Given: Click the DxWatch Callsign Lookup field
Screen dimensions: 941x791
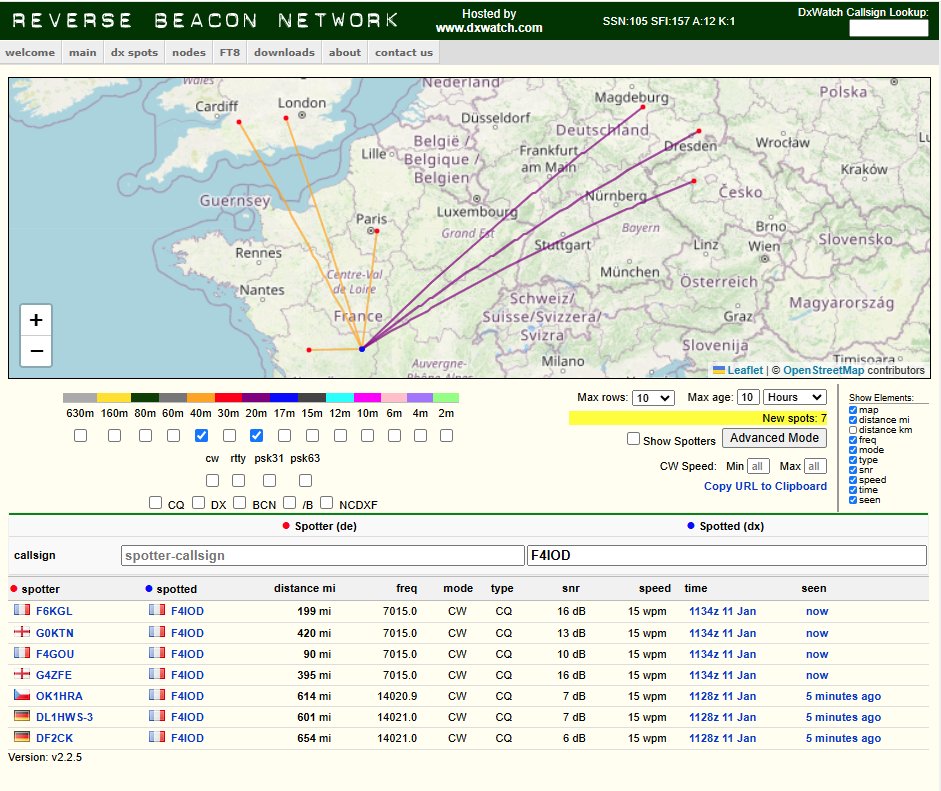Looking at the screenshot, I should click(x=889, y=28).
